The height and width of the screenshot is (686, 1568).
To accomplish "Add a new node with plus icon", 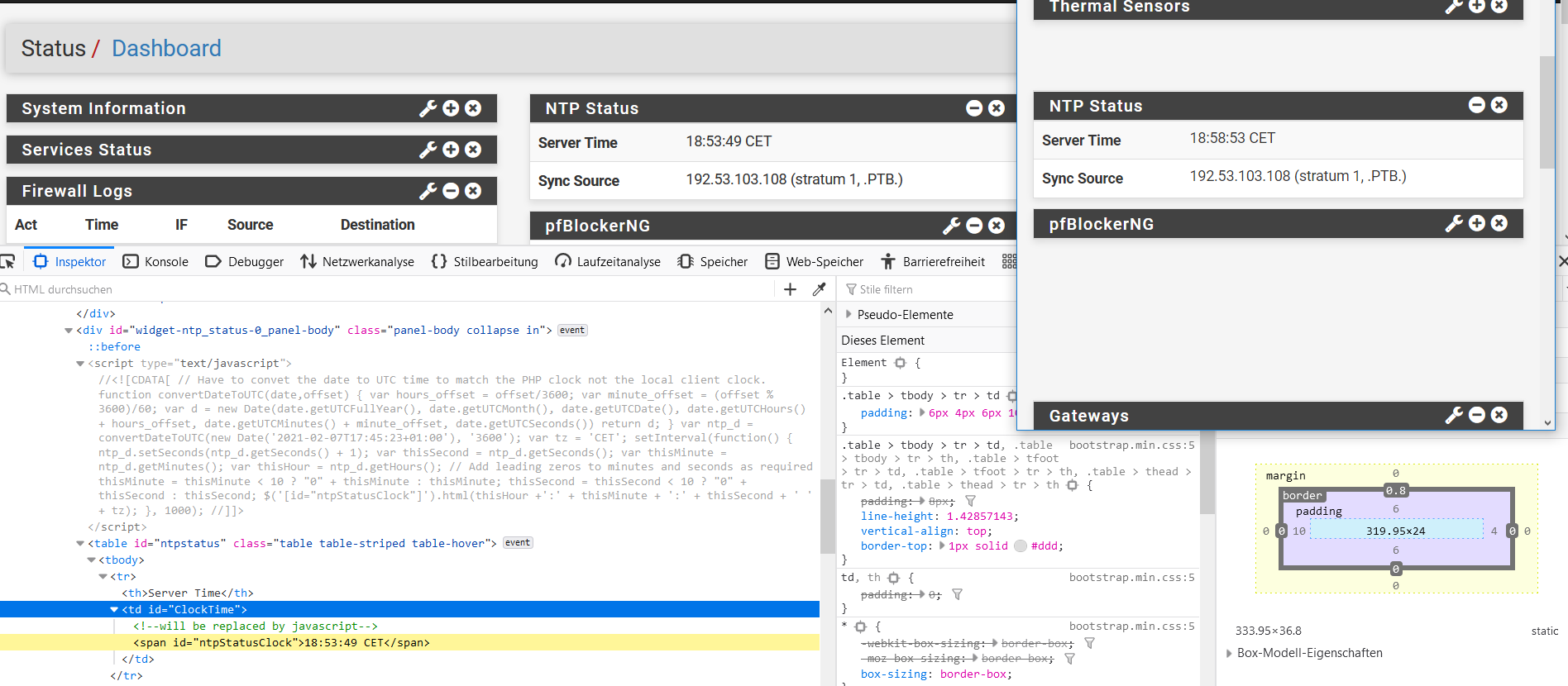I will click(790, 289).
